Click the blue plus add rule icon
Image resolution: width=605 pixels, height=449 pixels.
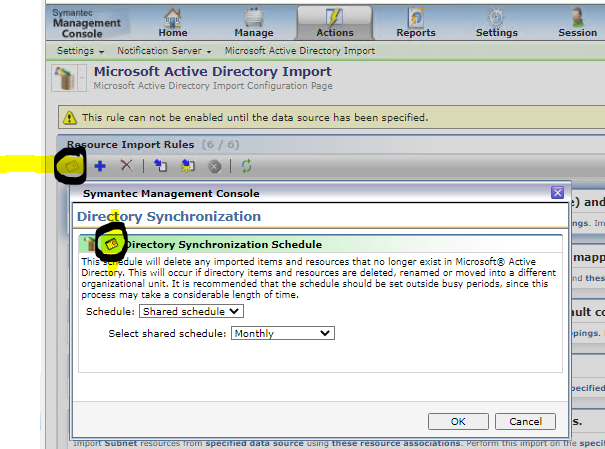pyautogui.click(x=100, y=166)
